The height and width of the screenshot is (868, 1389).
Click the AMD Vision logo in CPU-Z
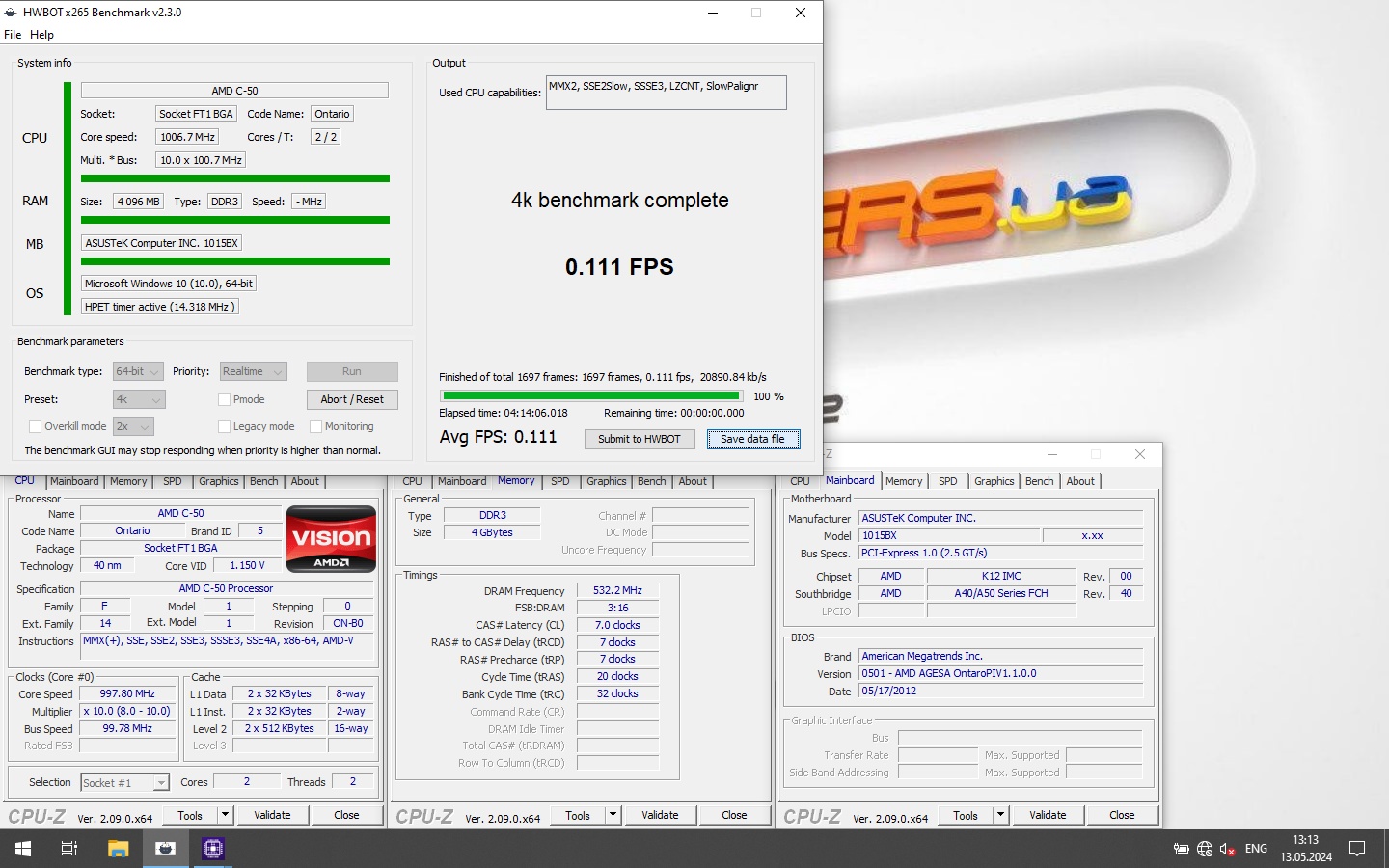coord(332,539)
